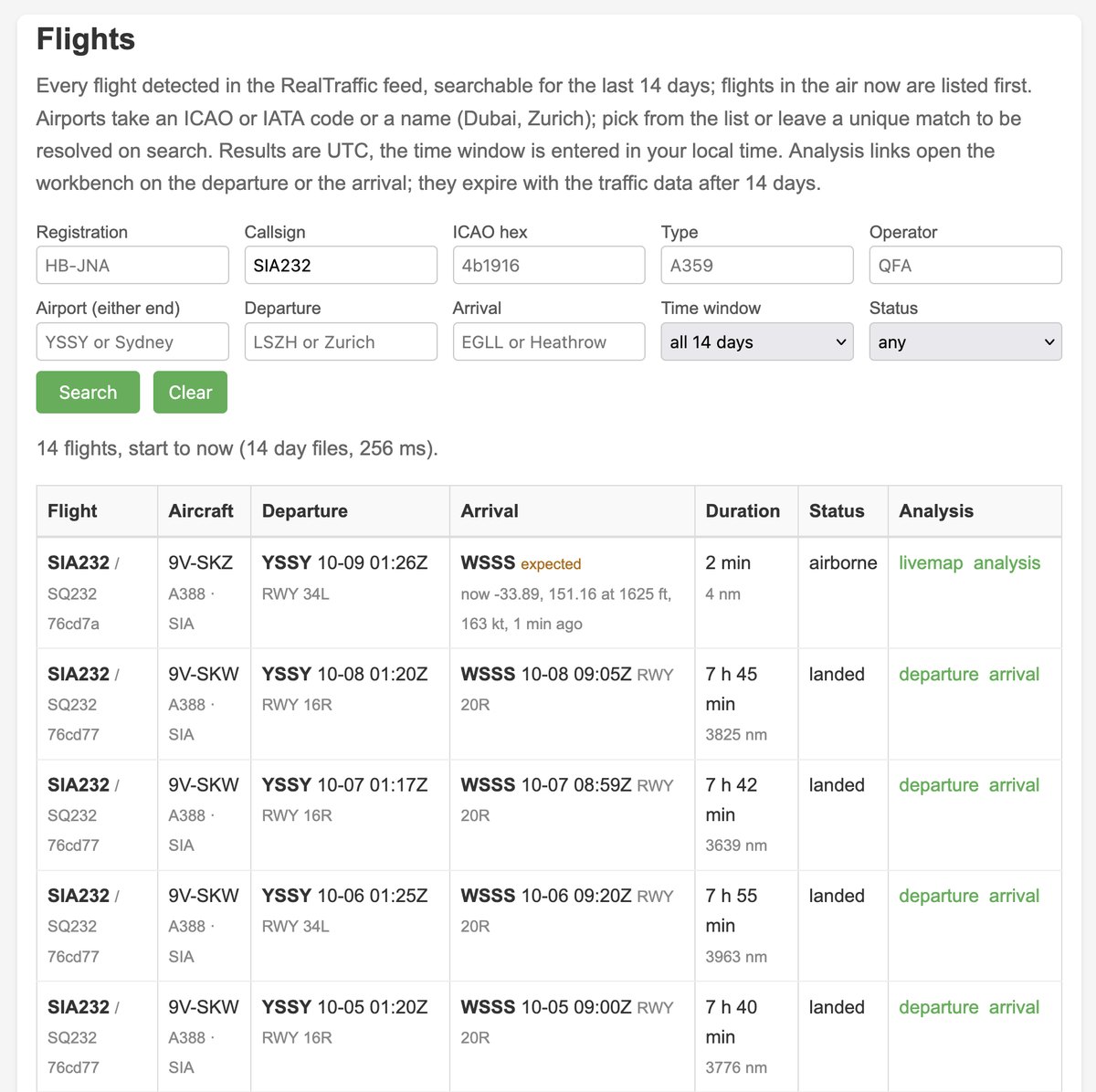This screenshot has height=1092, width=1096.
Task: Click arrival 'WSSS 10-08 09:05Z'
Action: 546,674
